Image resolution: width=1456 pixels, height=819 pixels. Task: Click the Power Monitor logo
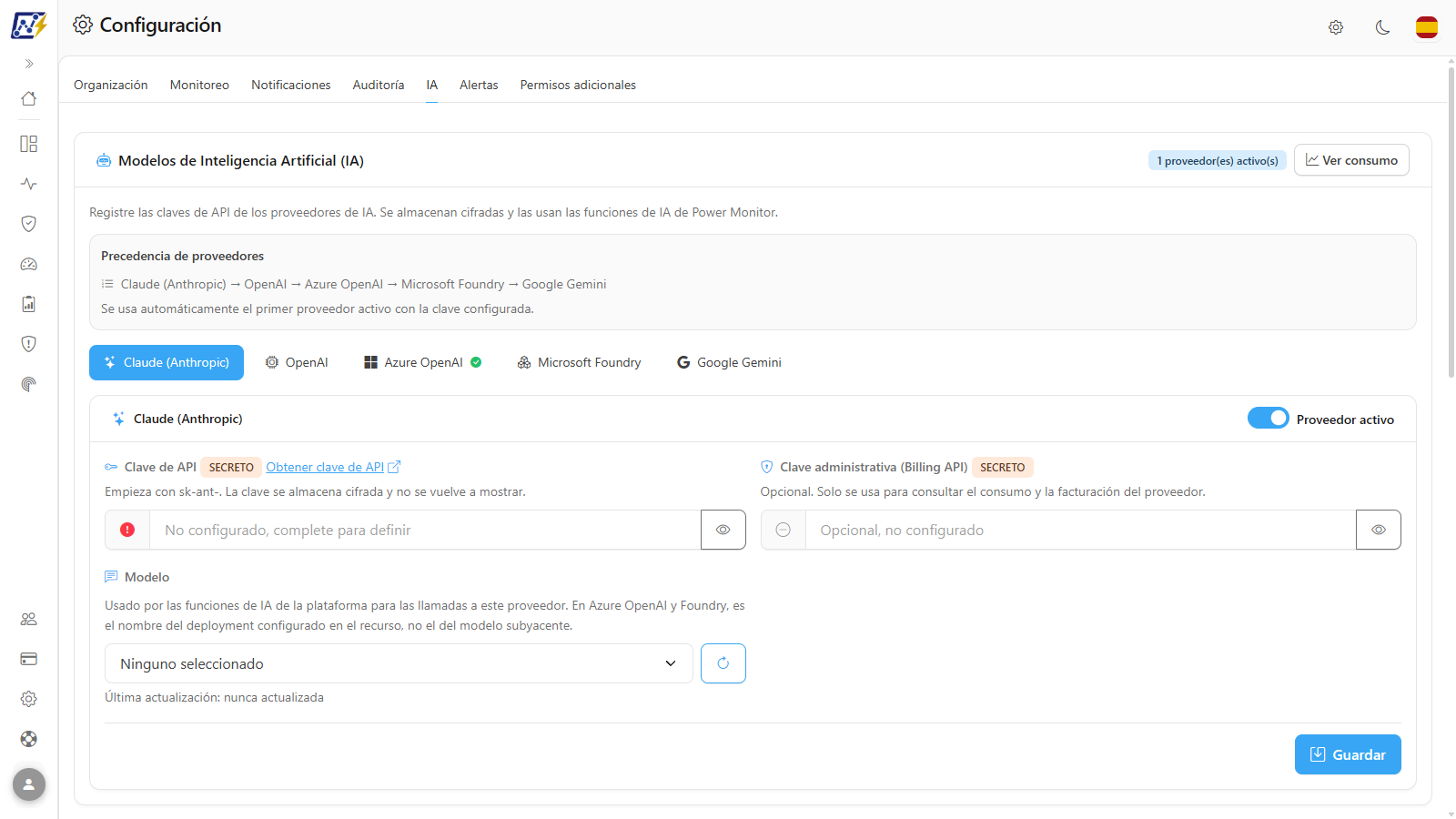(x=29, y=25)
